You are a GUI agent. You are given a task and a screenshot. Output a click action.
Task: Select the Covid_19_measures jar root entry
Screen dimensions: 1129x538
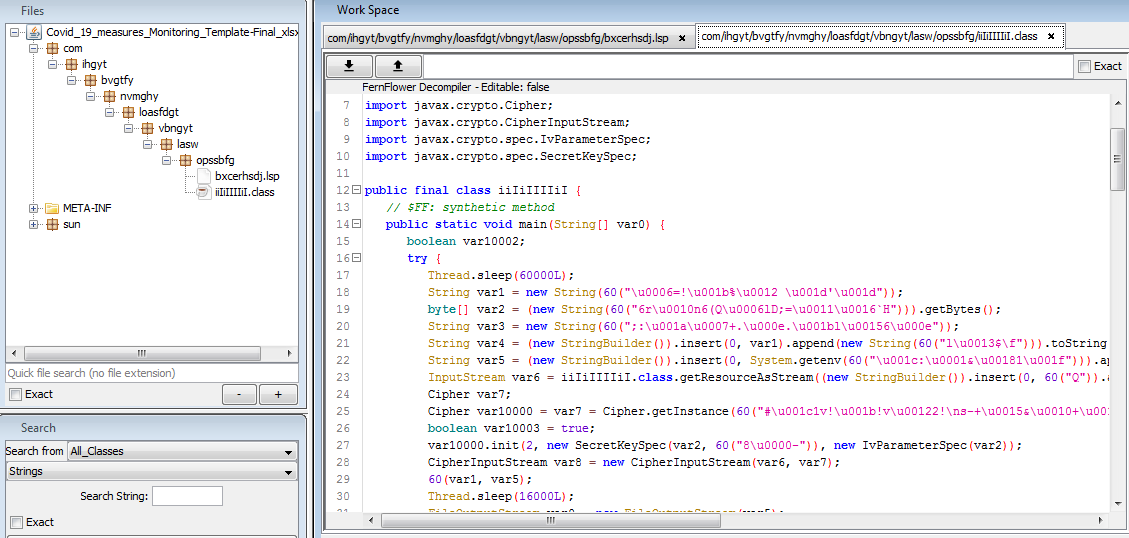tap(172, 32)
